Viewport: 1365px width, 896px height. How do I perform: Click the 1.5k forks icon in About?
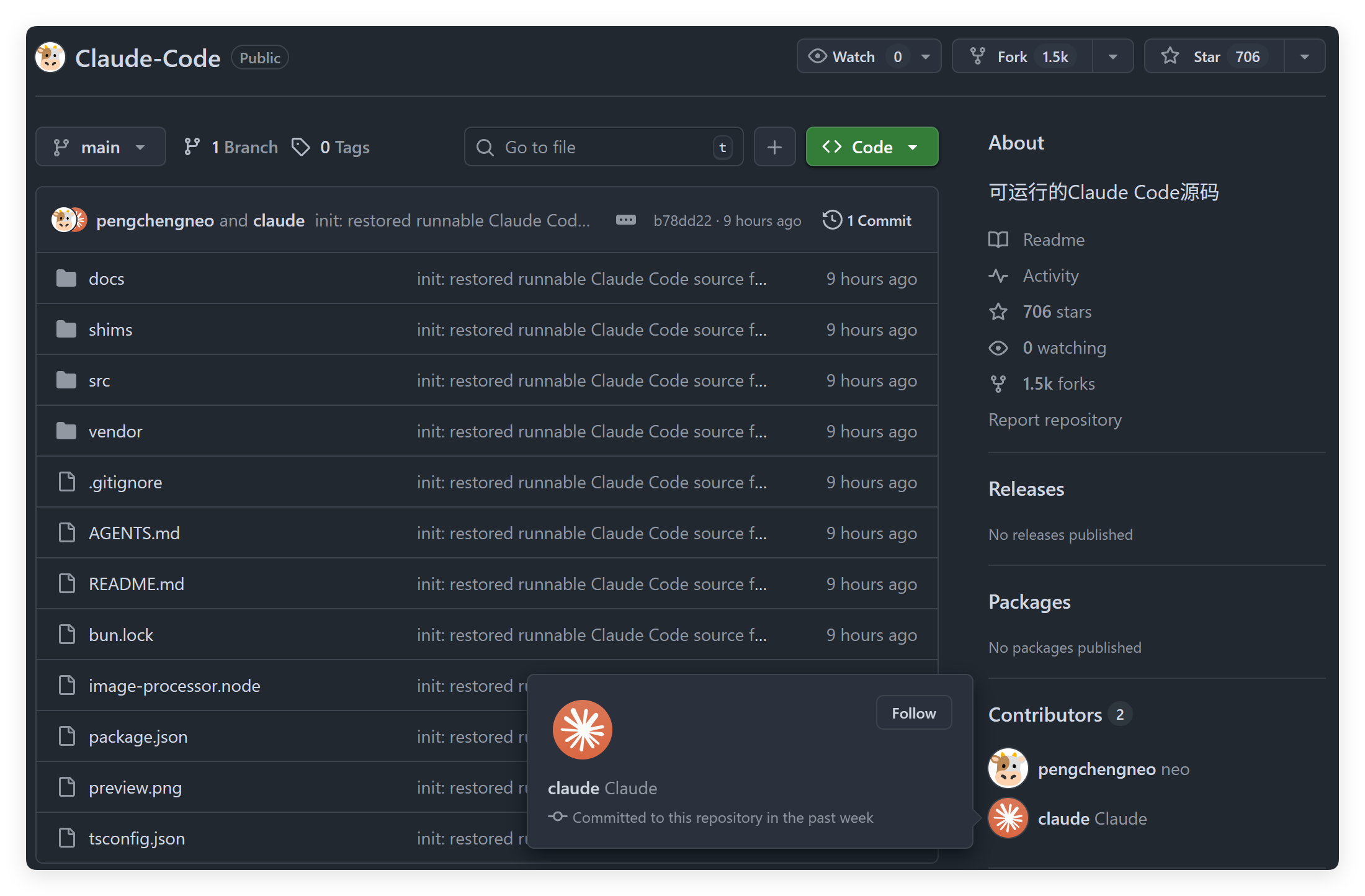pyautogui.click(x=998, y=383)
